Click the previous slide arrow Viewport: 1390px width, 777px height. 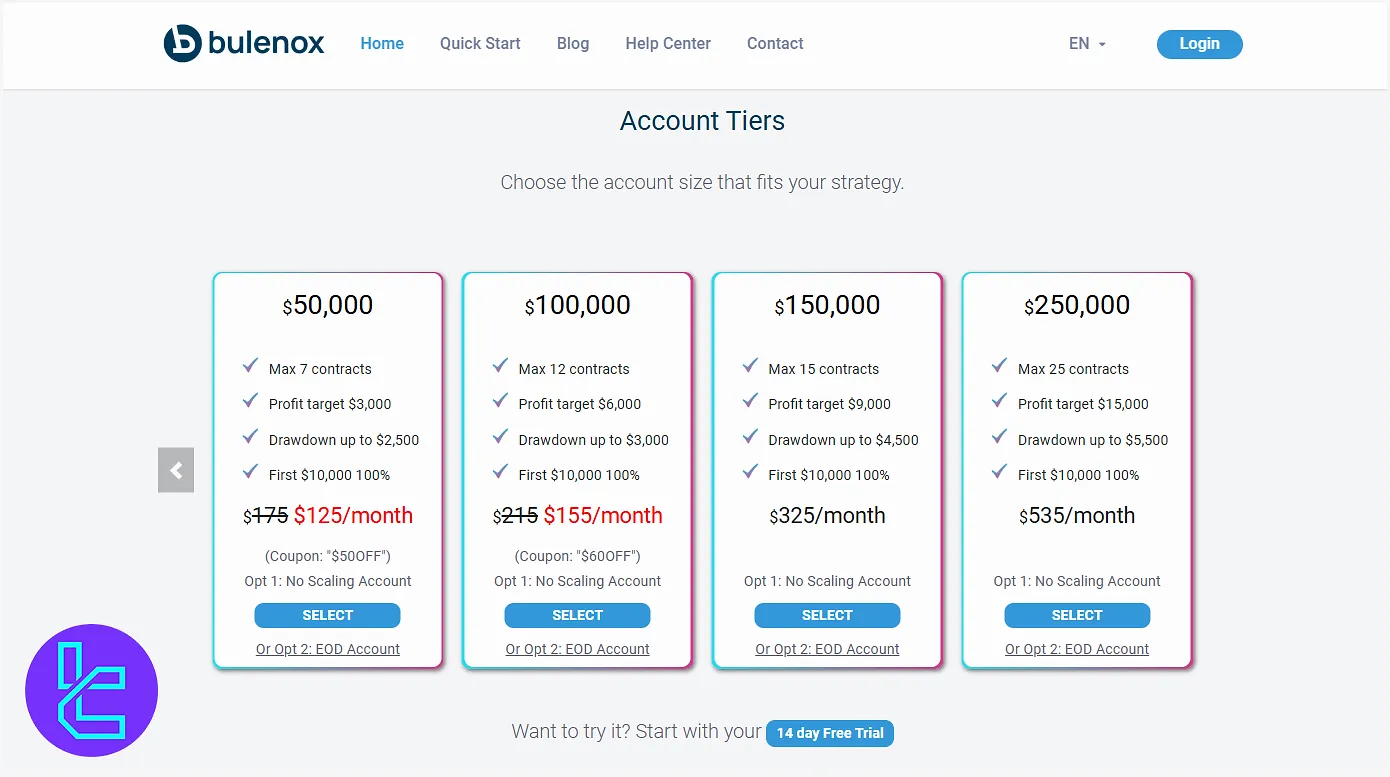tap(176, 470)
